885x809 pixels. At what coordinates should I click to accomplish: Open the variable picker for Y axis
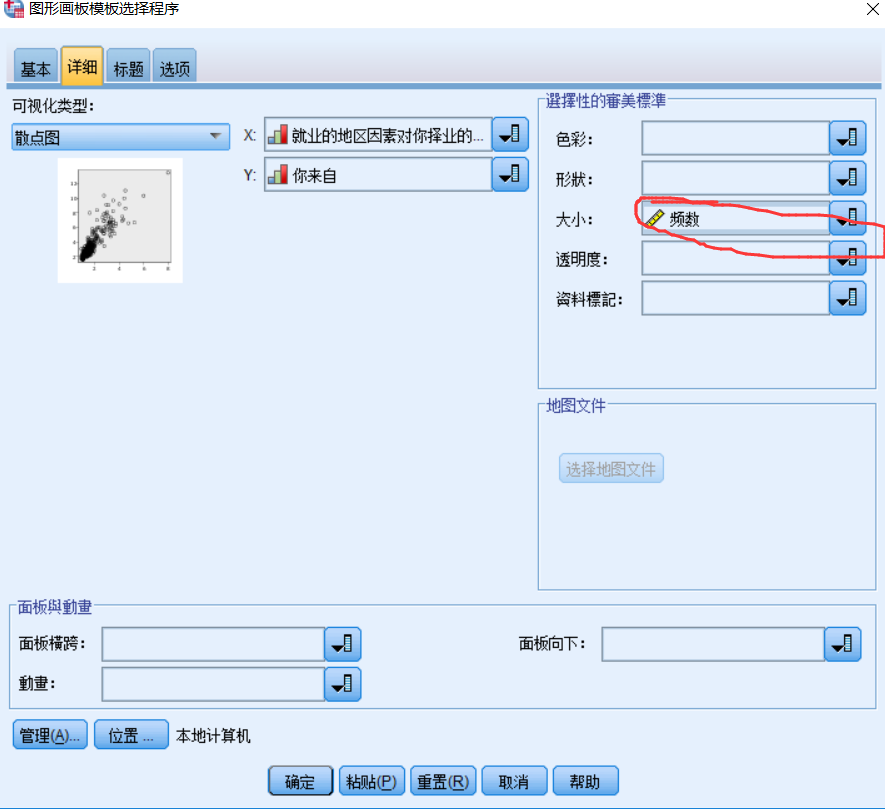tap(510, 173)
